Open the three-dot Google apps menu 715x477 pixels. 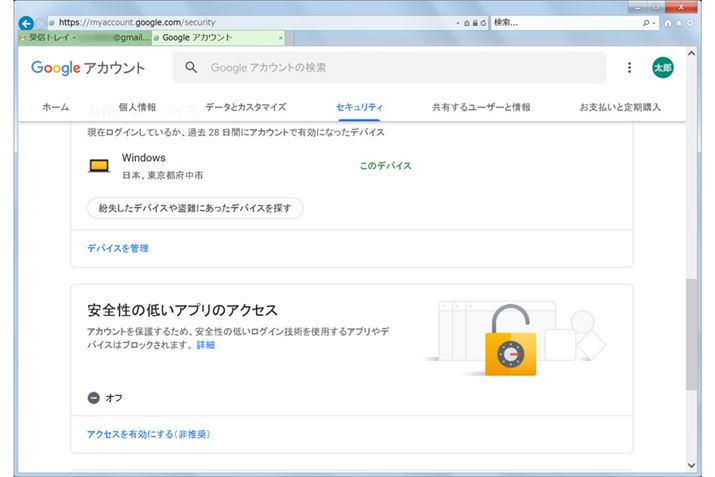point(629,67)
